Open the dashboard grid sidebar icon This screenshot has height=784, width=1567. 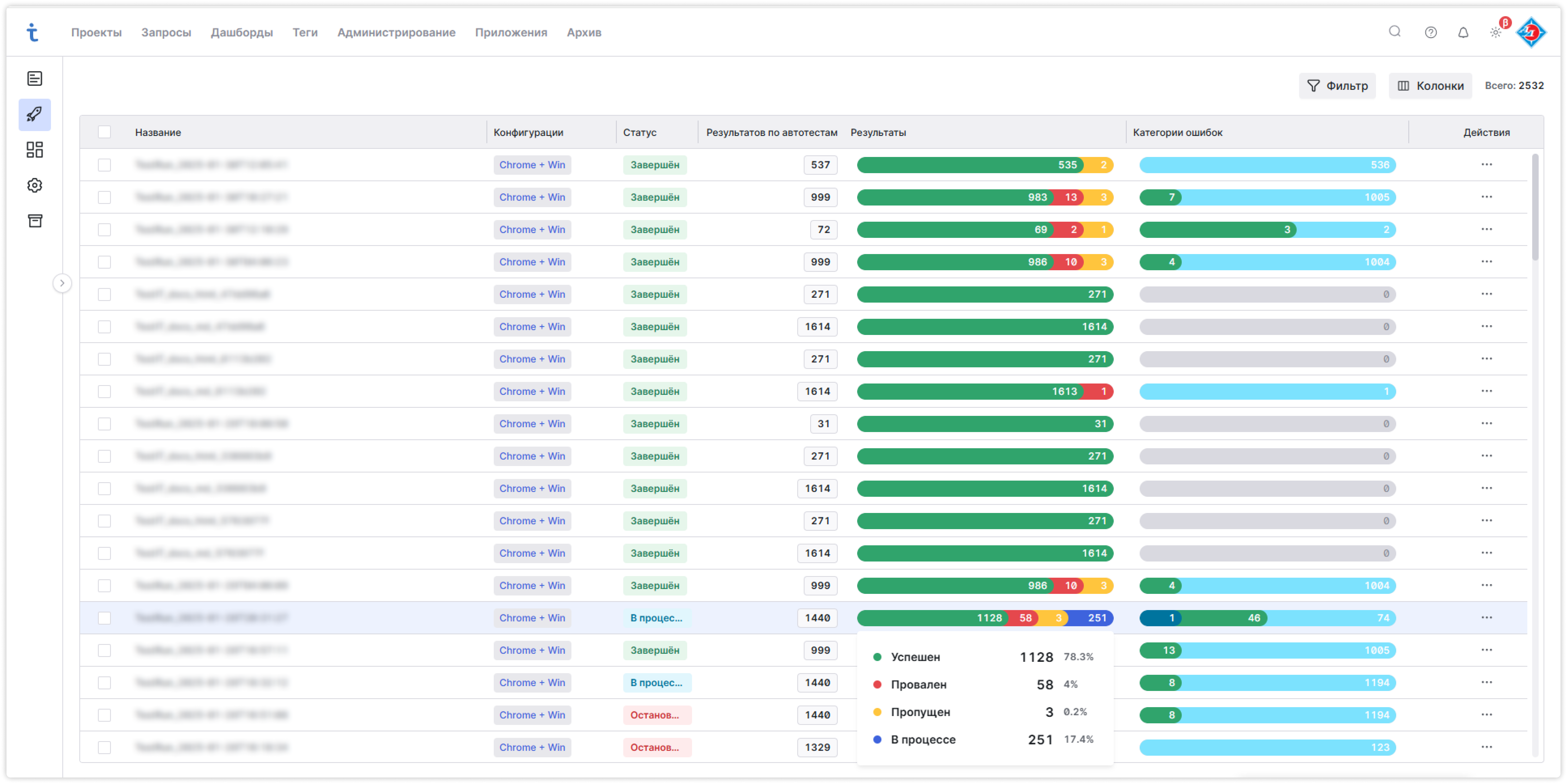click(35, 150)
